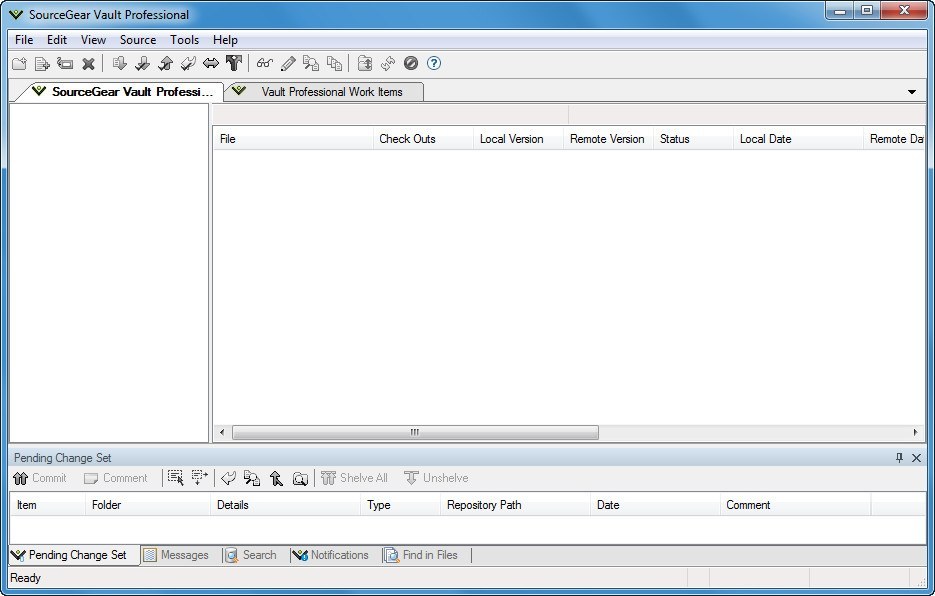
Task: Click the Create Folder toolbar icon
Action: tap(20, 63)
